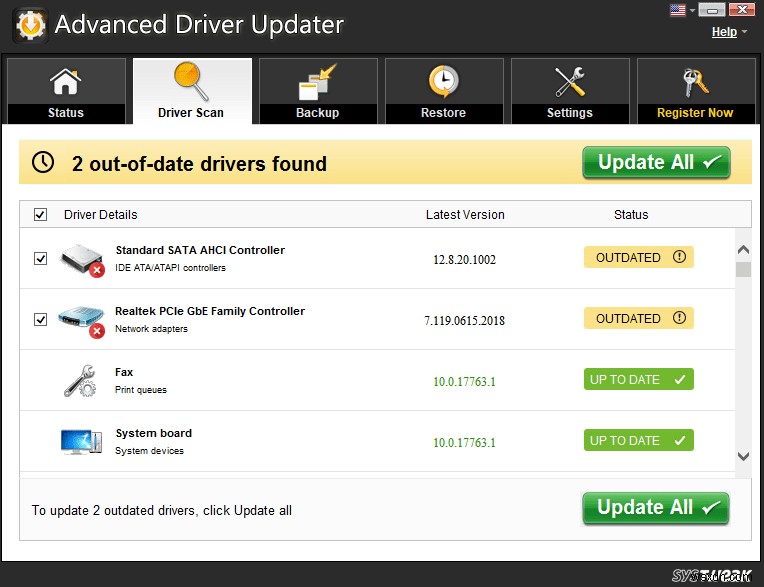Select the Fax driver name
The width and height of the screenshot is (764, 587).
[124, 372]
